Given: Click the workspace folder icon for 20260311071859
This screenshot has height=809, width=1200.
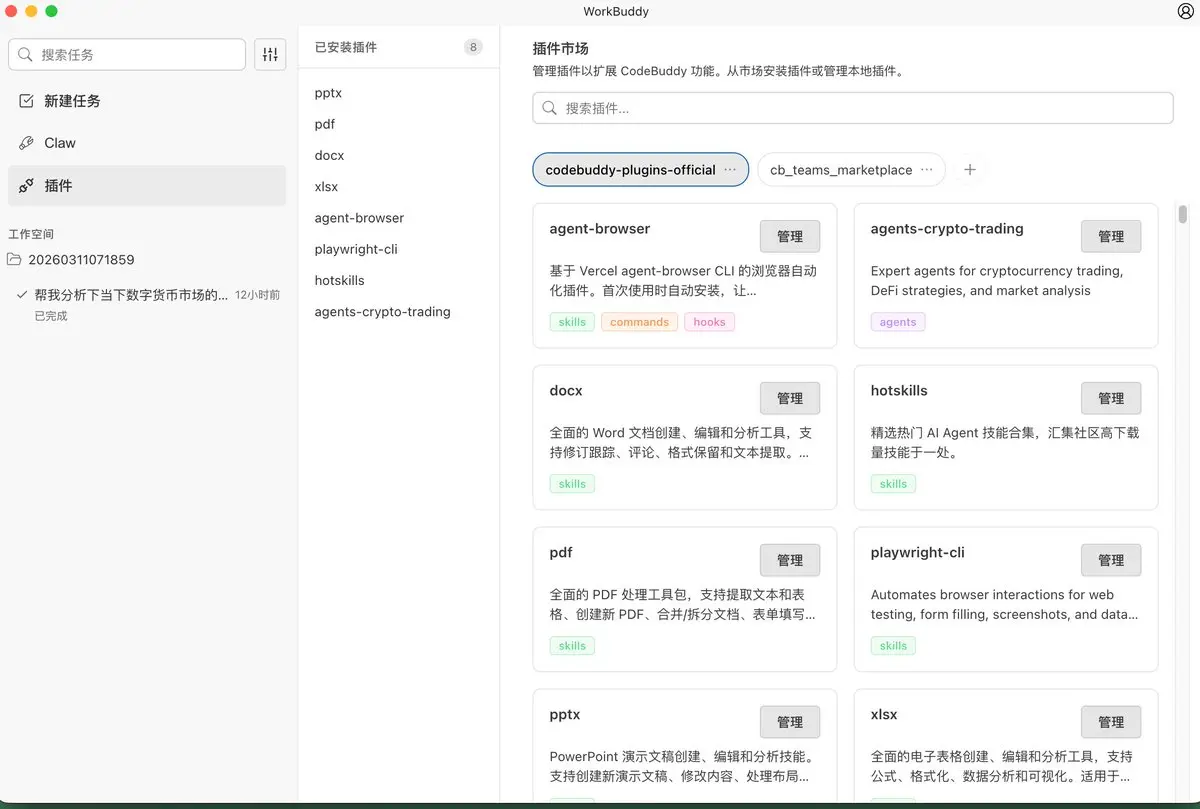Looking at the screenshot, I should tap(15, 260).
